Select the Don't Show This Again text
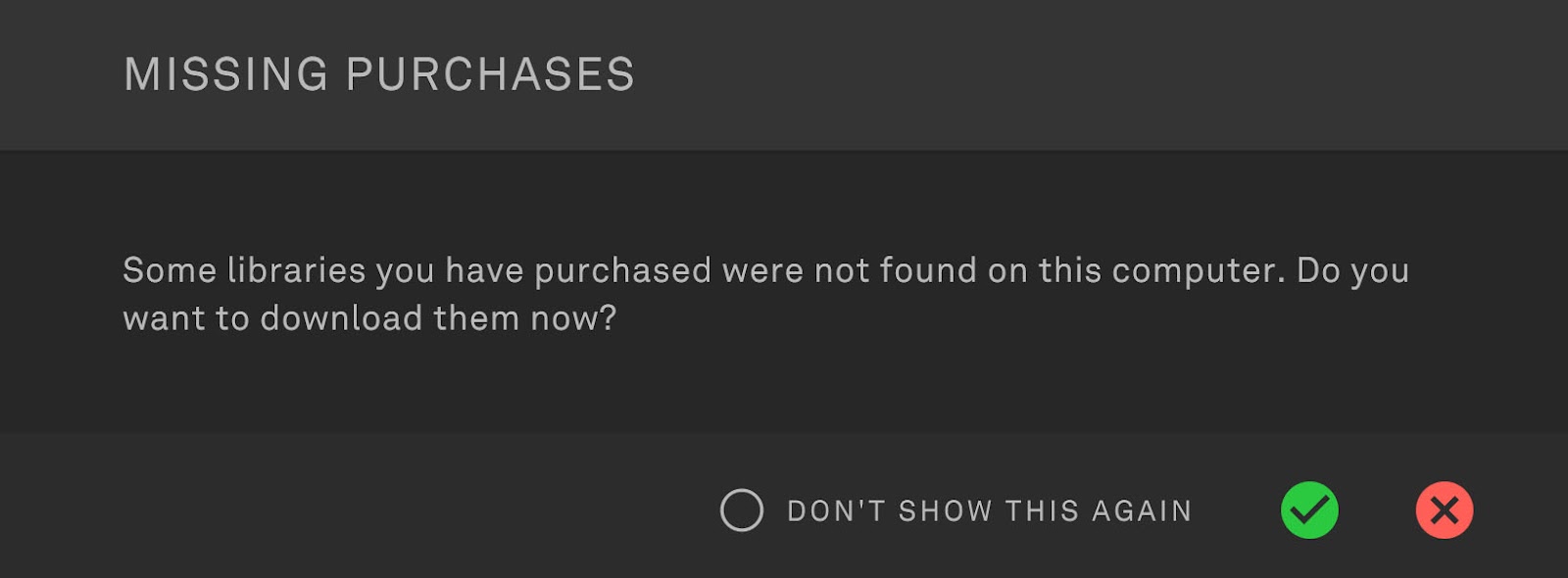 990,511
